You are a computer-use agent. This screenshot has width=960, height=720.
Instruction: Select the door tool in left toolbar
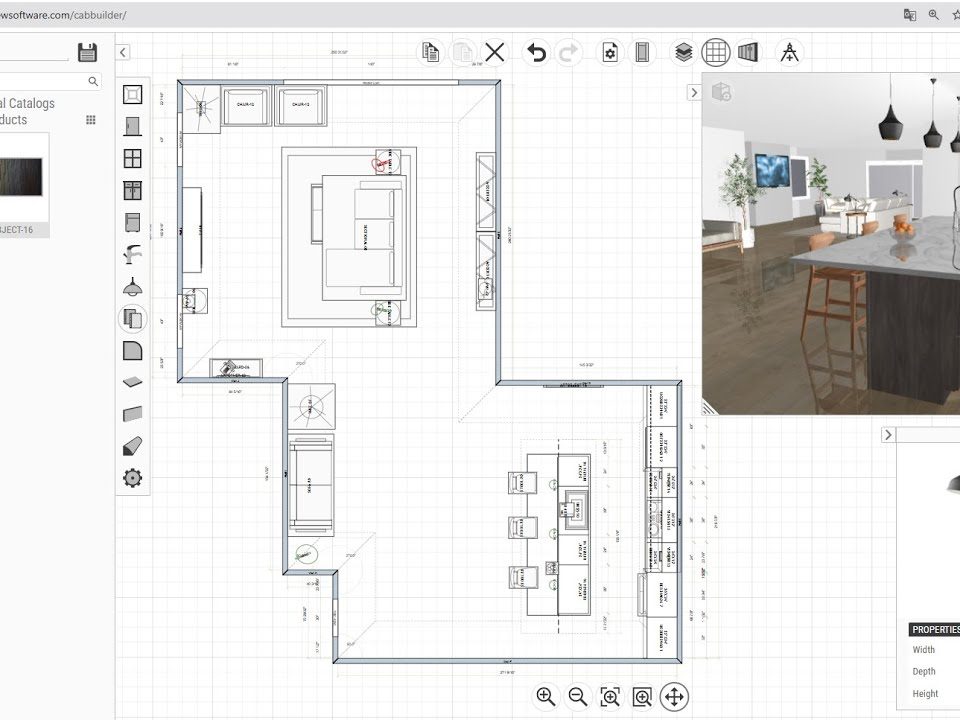(x=132, y=126)
